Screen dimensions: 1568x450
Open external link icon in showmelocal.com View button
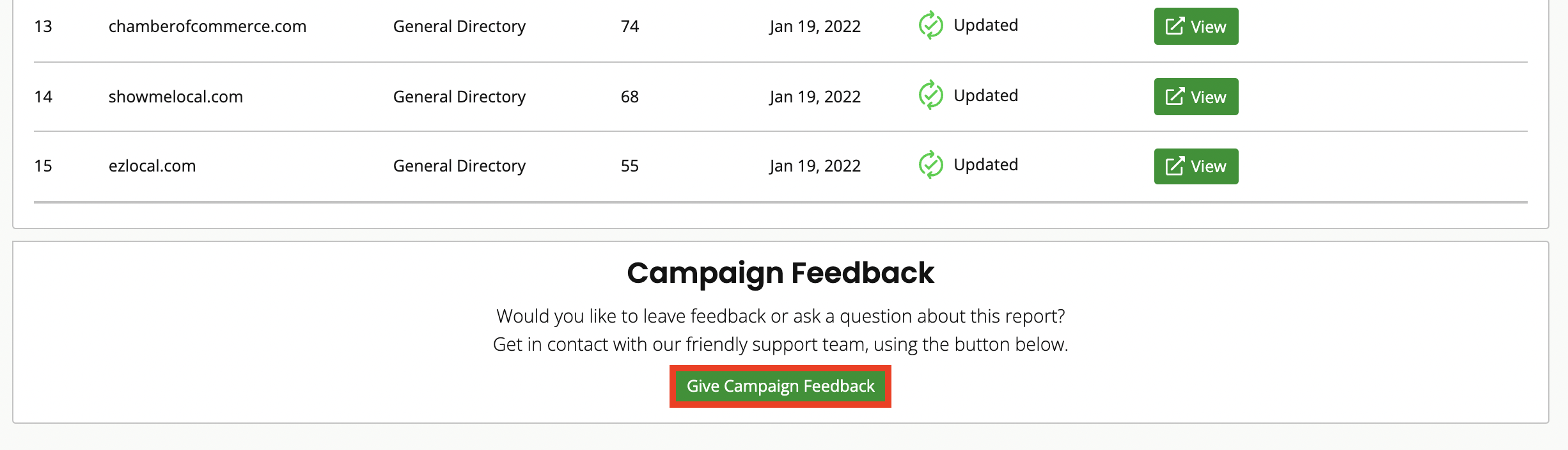(1175, 97)
